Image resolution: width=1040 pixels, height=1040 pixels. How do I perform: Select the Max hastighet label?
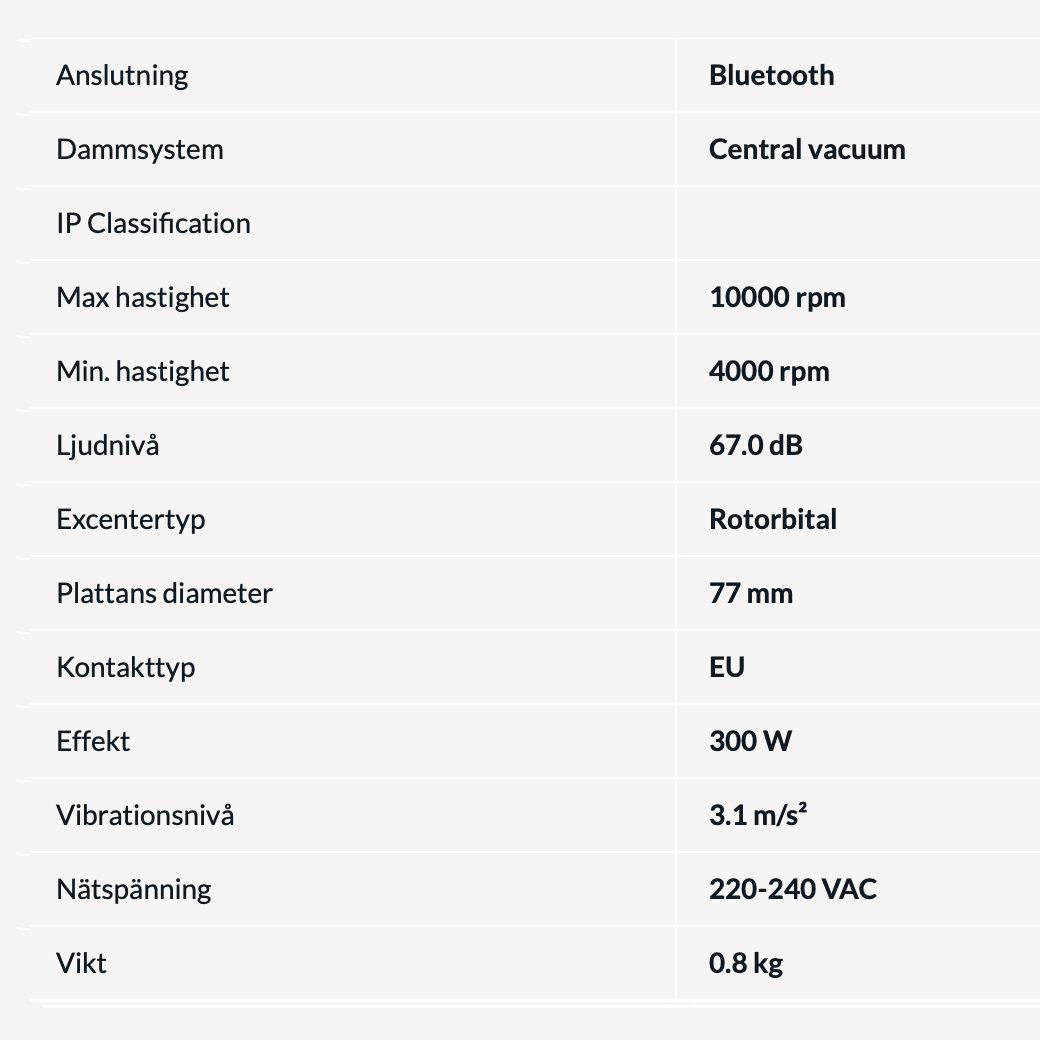coord(143,298)
